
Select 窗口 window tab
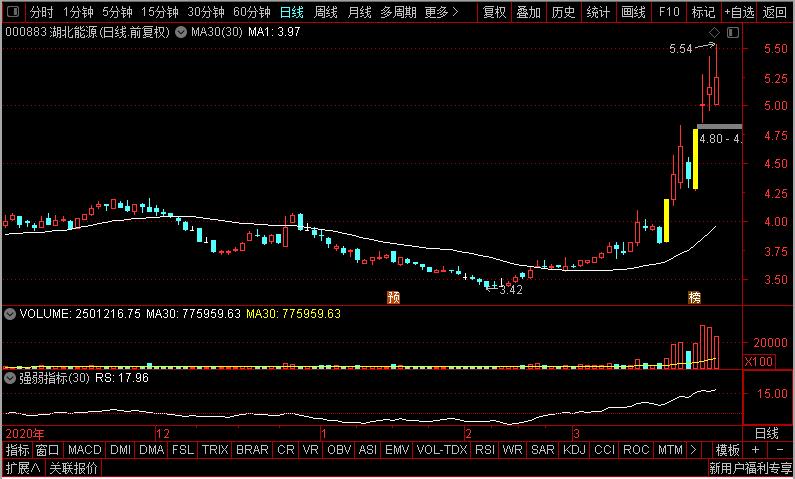click(48, 450)
